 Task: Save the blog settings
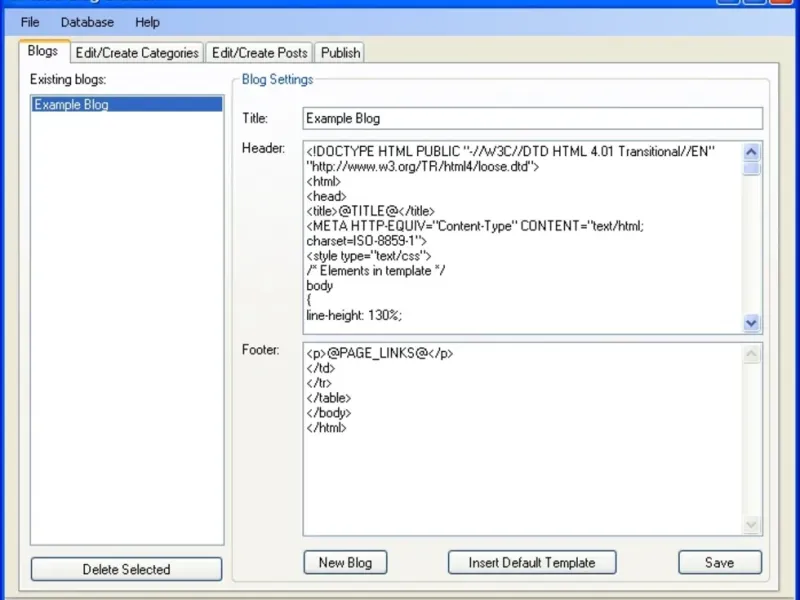click(719, 562)
